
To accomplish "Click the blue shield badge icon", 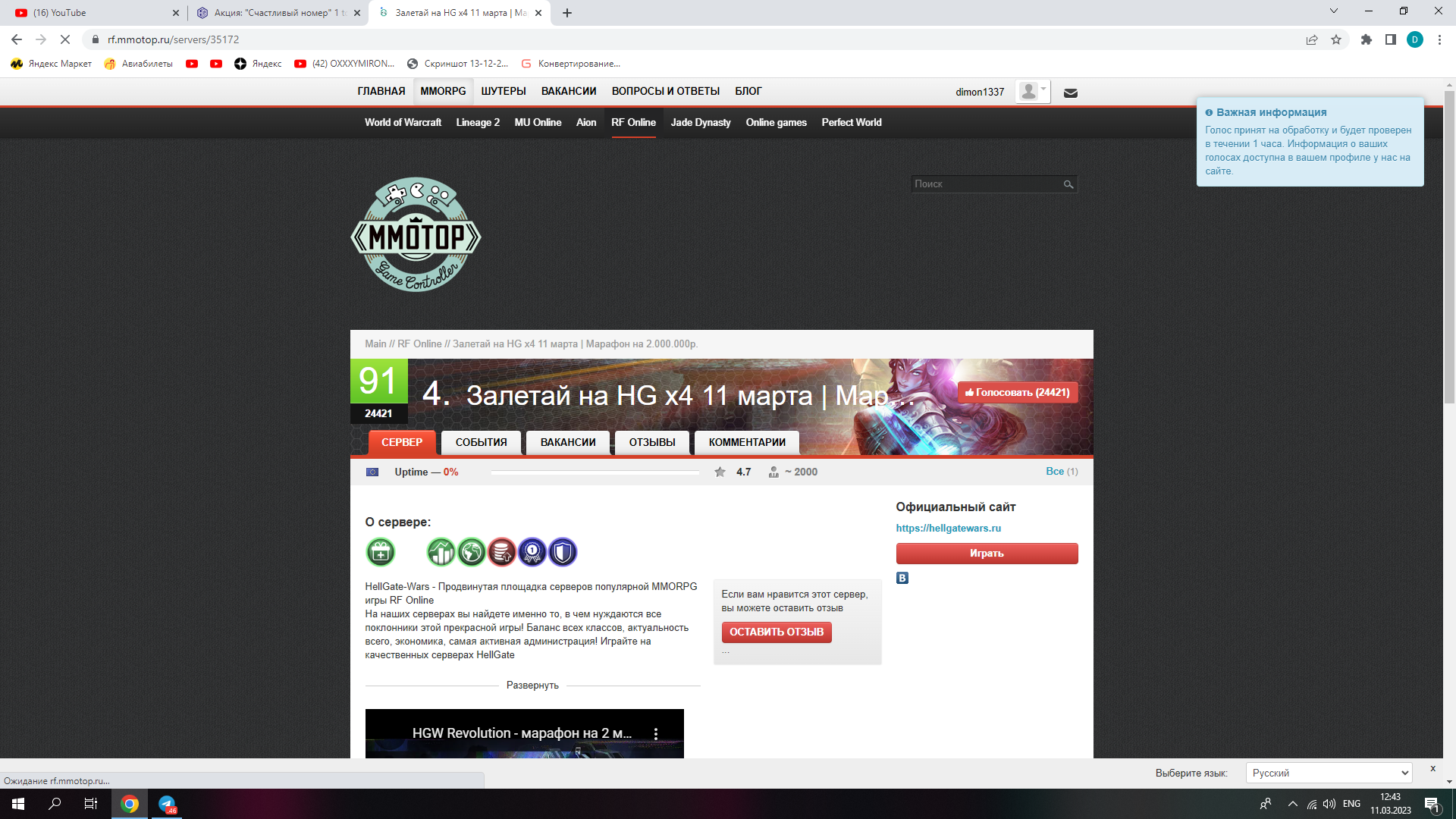I will [x=563, y=552].
